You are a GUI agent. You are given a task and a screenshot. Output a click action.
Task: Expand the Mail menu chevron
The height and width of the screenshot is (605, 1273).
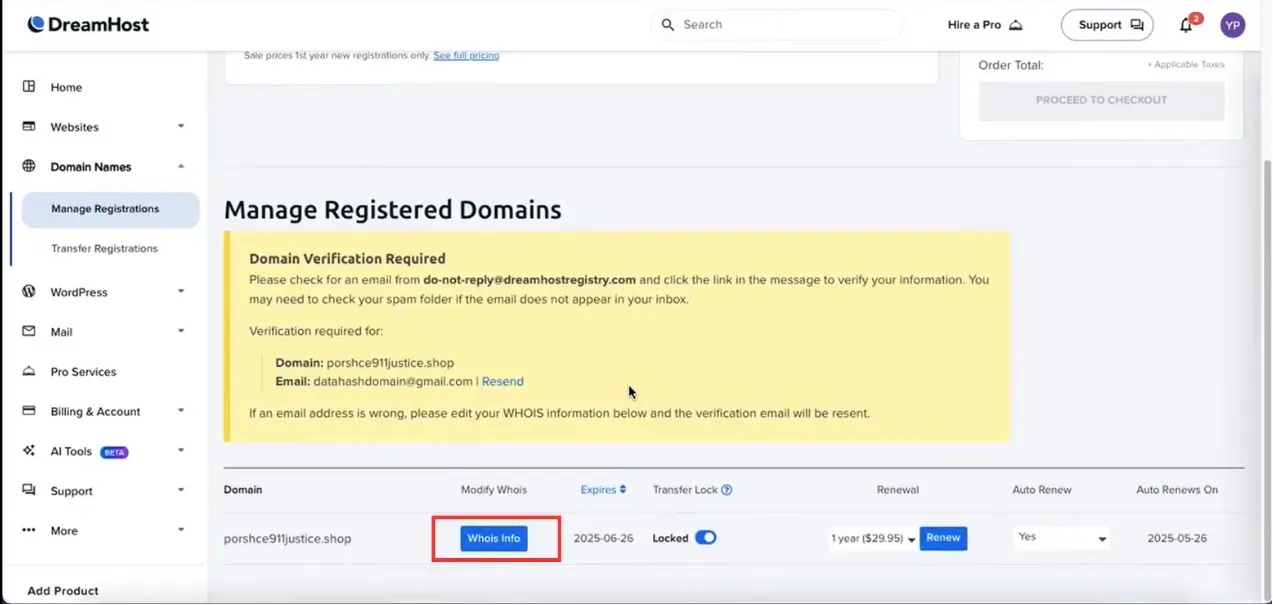pos(181,331)
